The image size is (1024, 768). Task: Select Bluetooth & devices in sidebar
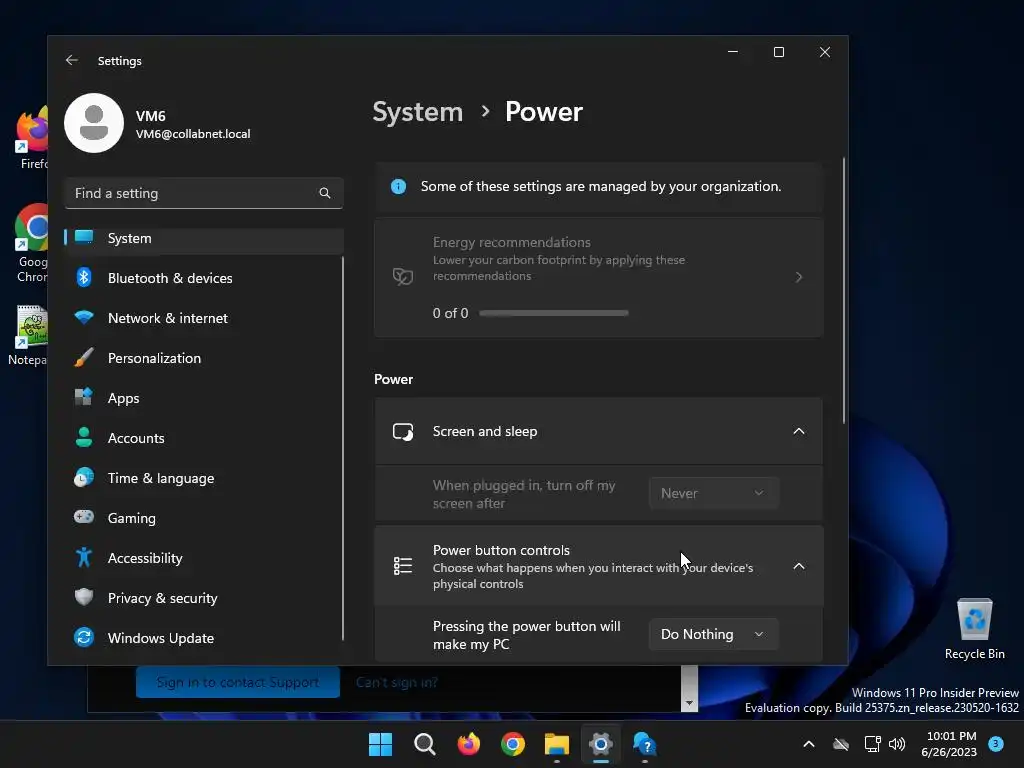pyautogui.click(x=204, y=278)
